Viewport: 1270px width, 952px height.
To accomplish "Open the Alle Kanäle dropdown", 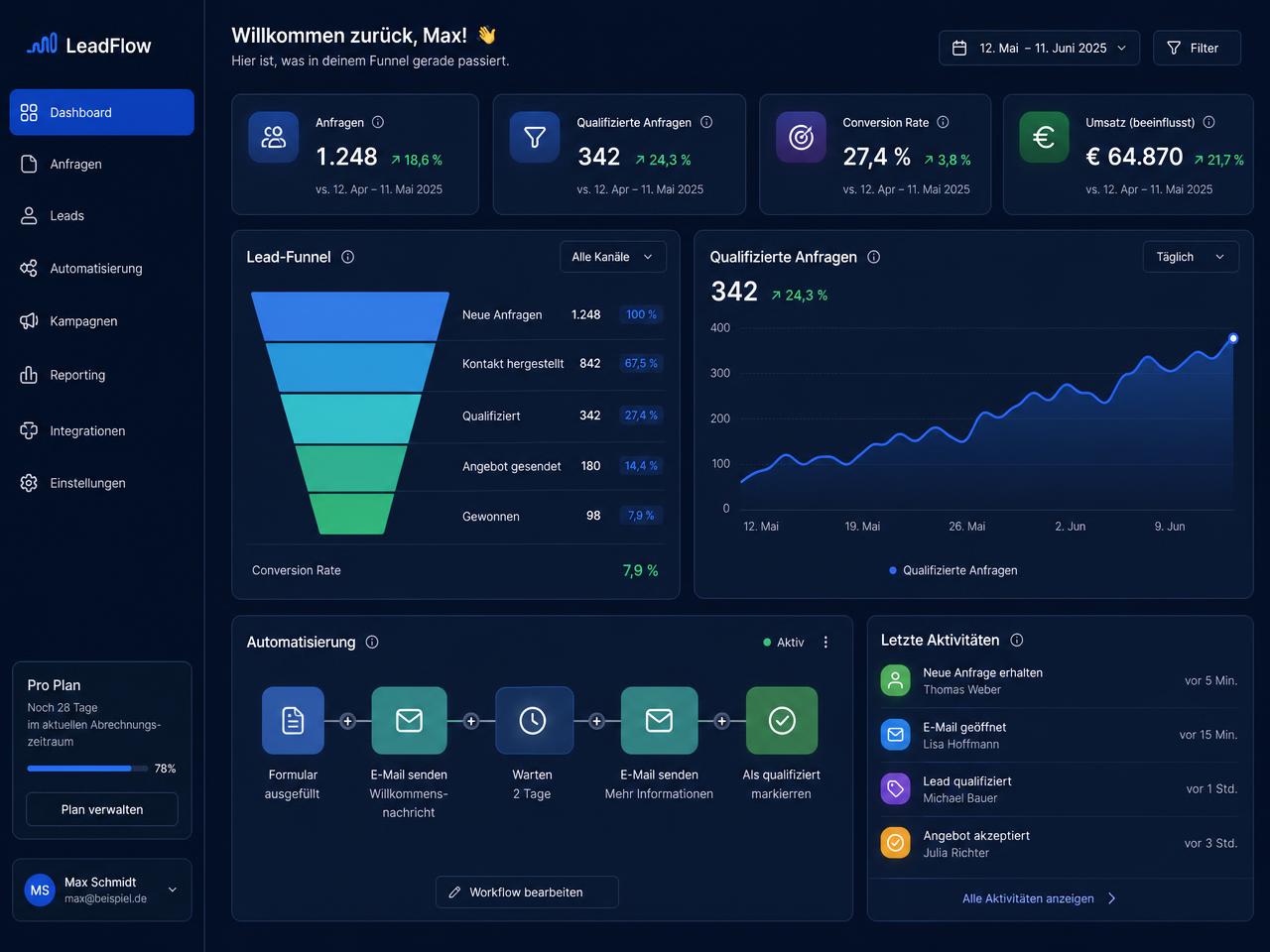I will pyautogui.click(x=613, y=257).
